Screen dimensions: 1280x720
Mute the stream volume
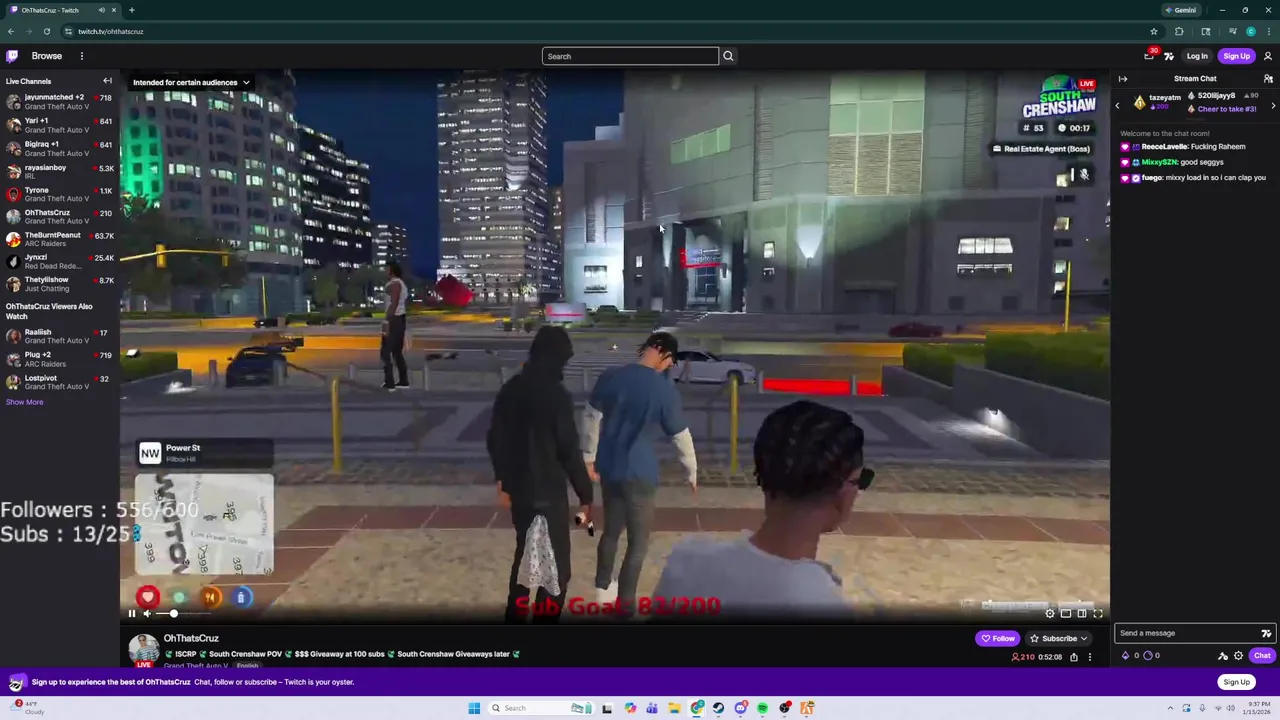pos(148,614)
